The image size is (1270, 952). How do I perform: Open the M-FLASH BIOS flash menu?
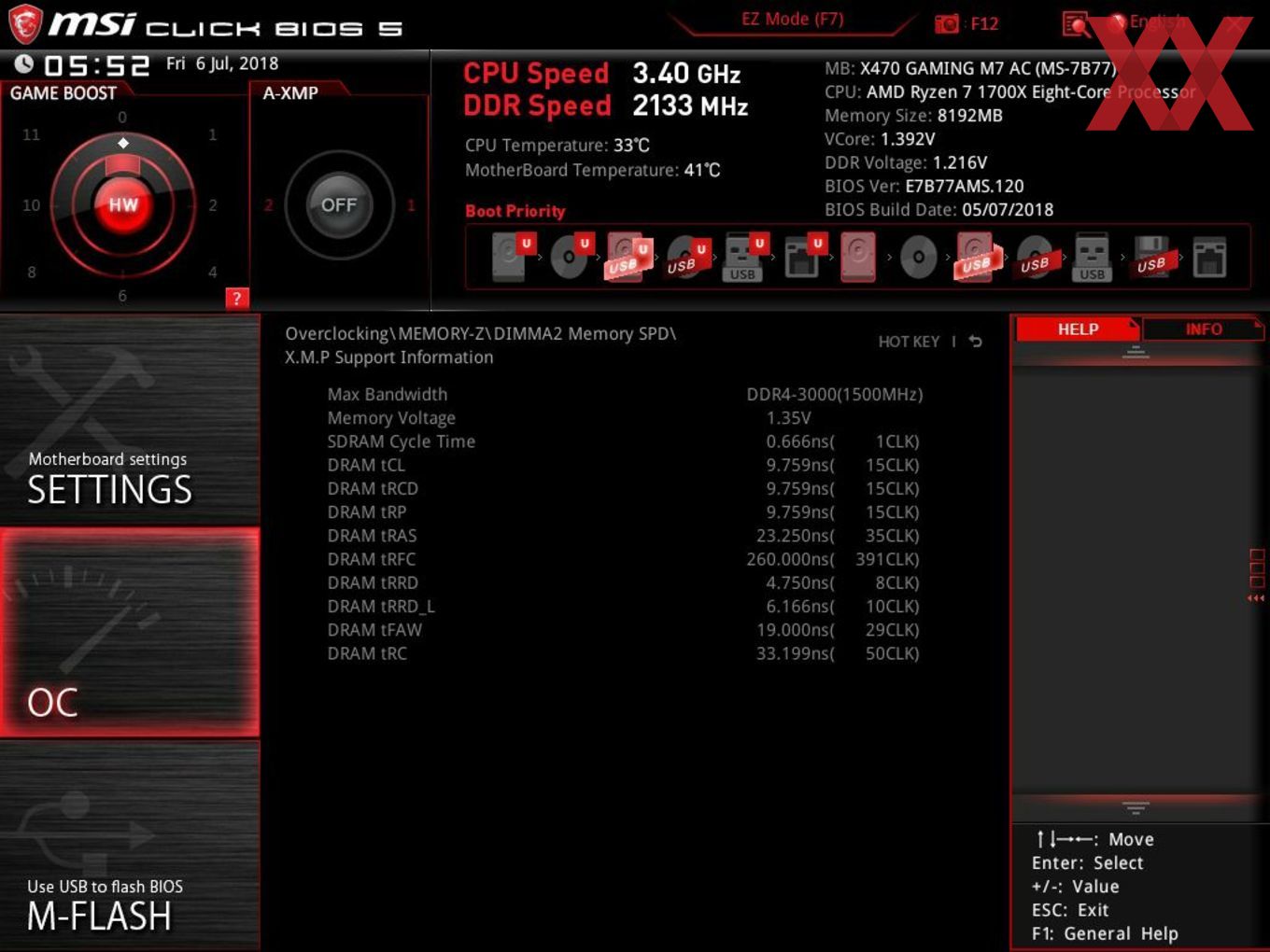pos(130,846)
